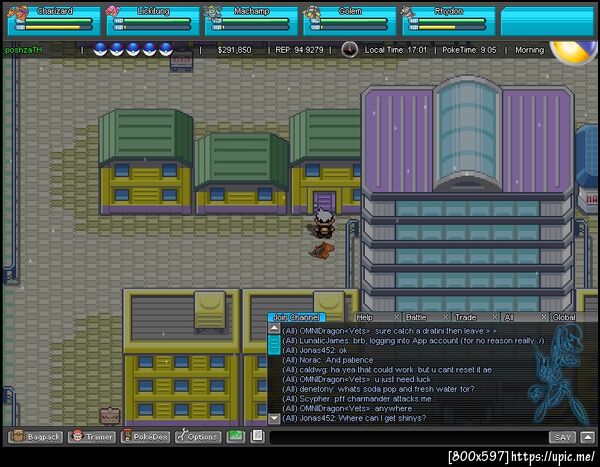Click the white note icon button
The width and height of the screenshot is (600, 467).
[x=258, y=436]
